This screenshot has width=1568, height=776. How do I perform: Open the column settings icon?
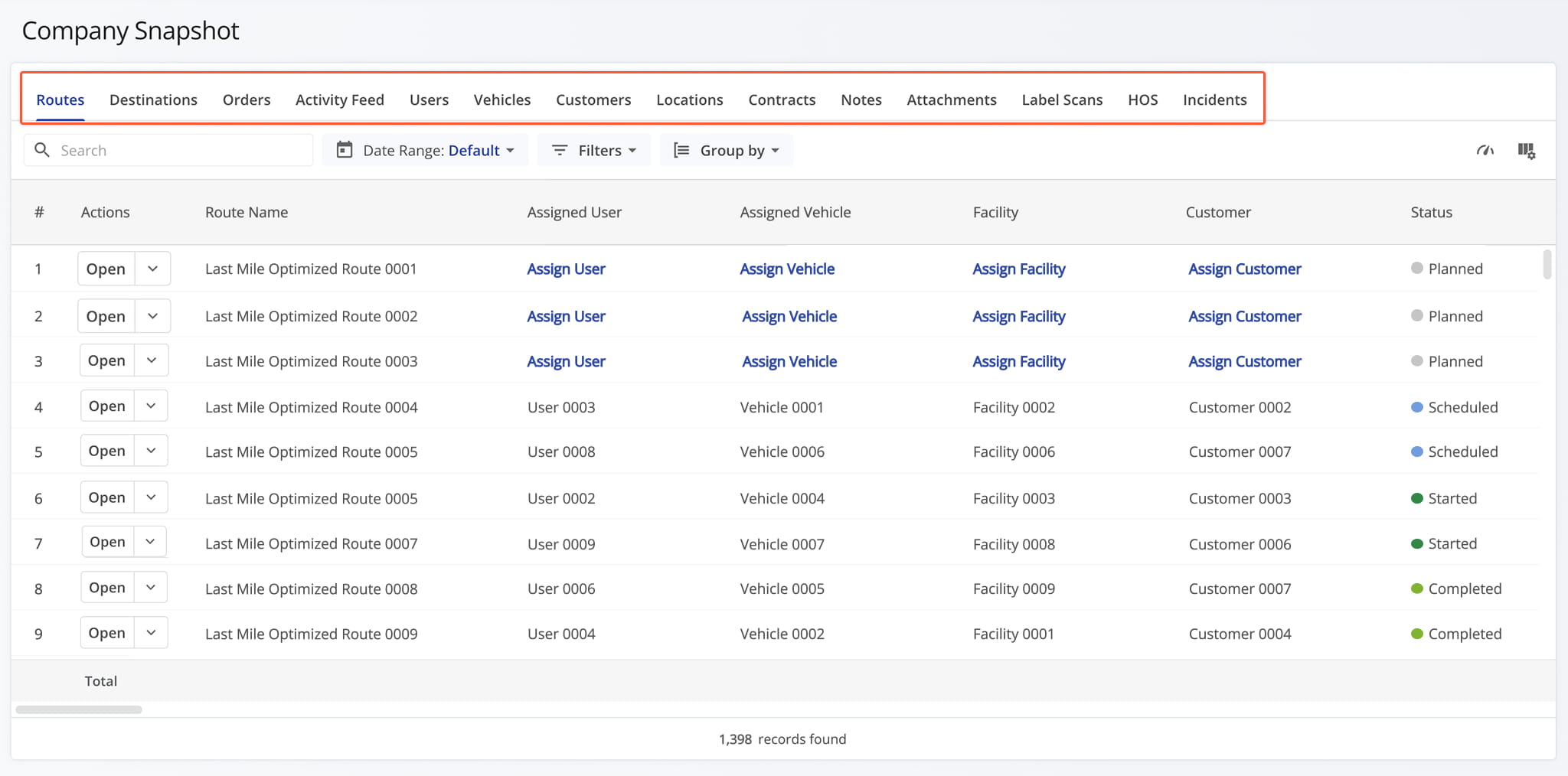click(x=1527, y=151)
